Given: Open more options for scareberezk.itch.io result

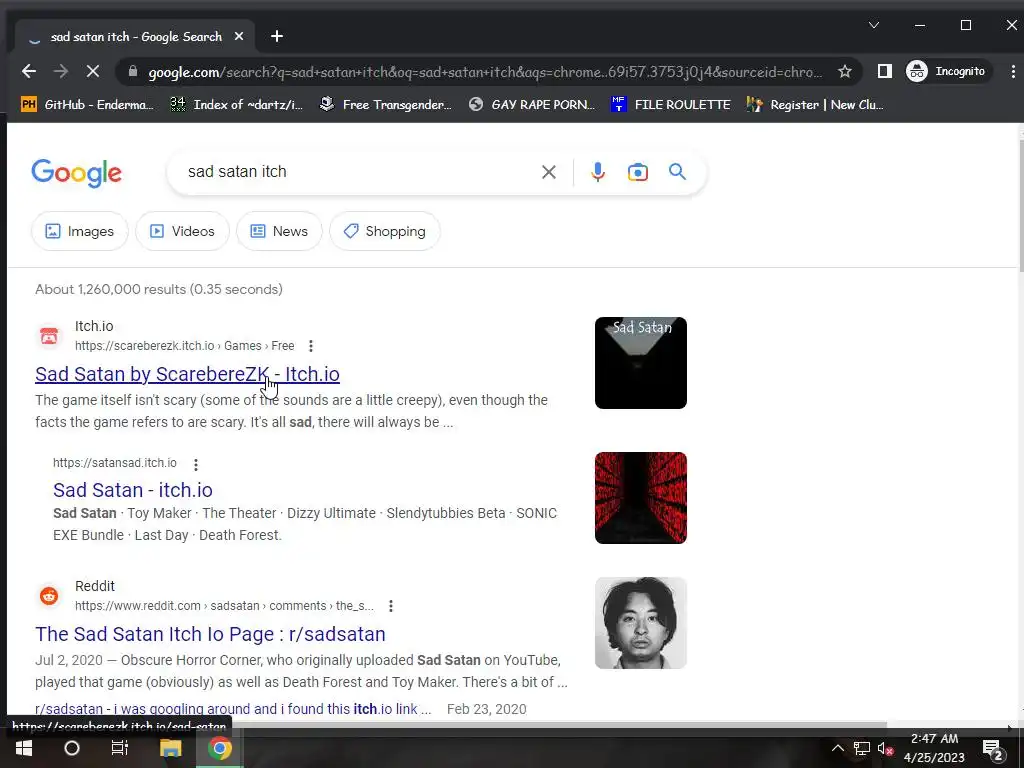Looking at the screenshot, I should (x=311, y=345).
